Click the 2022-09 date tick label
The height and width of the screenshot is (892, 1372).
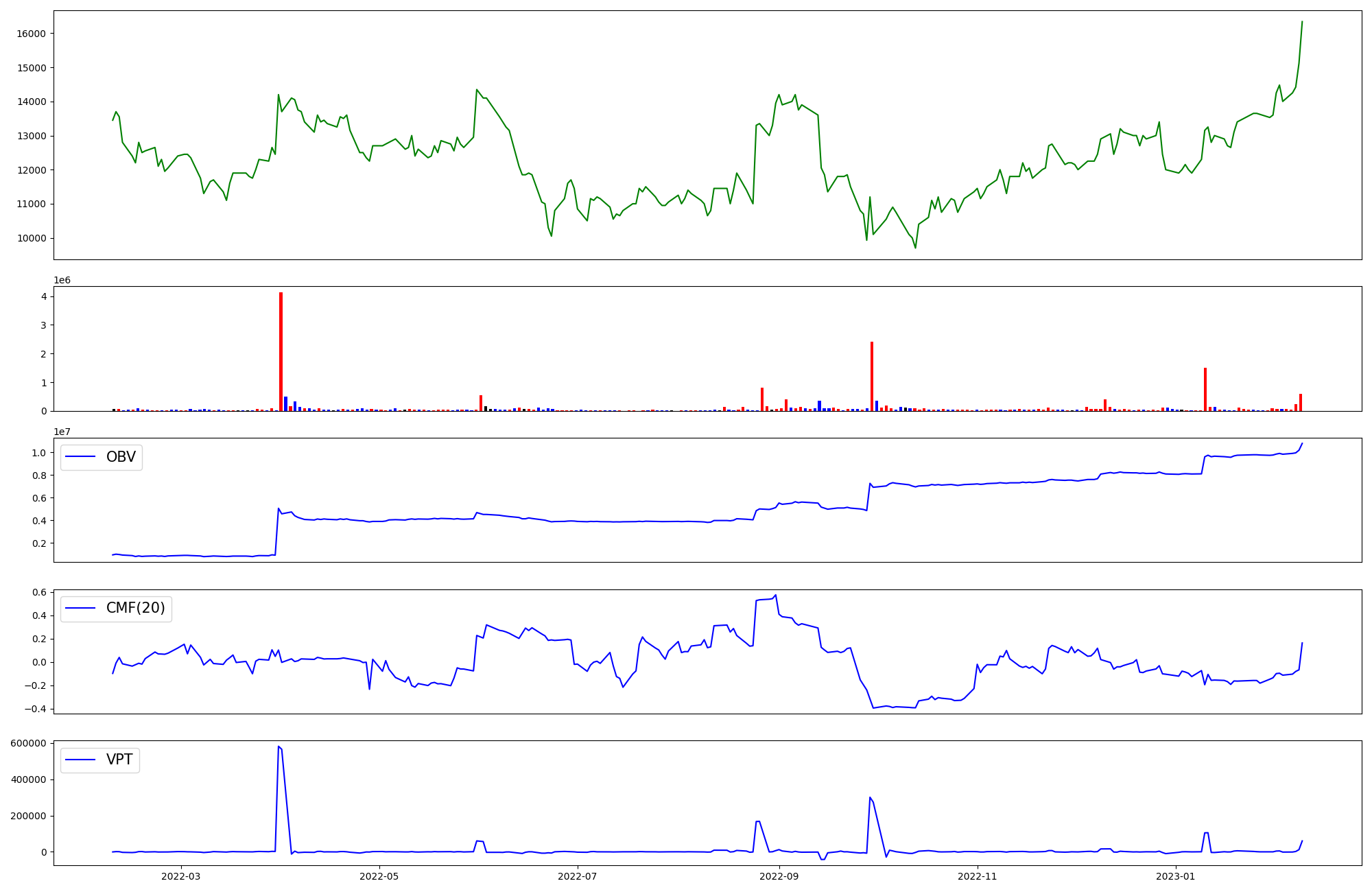(780, 876)
